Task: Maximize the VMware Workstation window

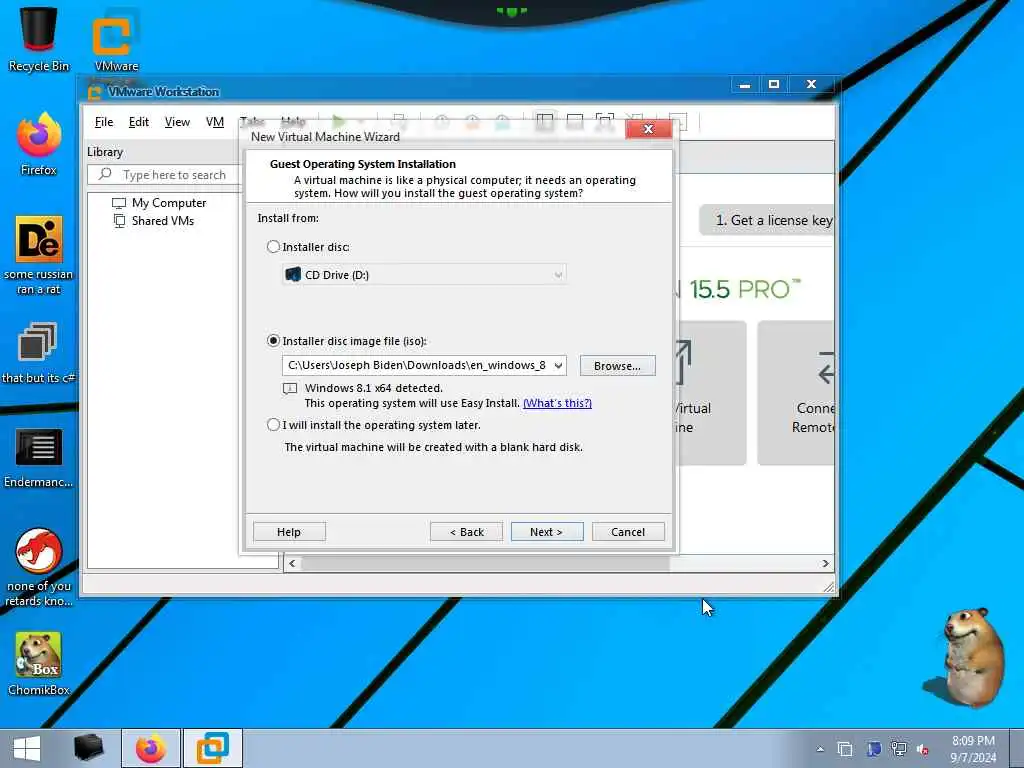Action: (x=774, y=84)
